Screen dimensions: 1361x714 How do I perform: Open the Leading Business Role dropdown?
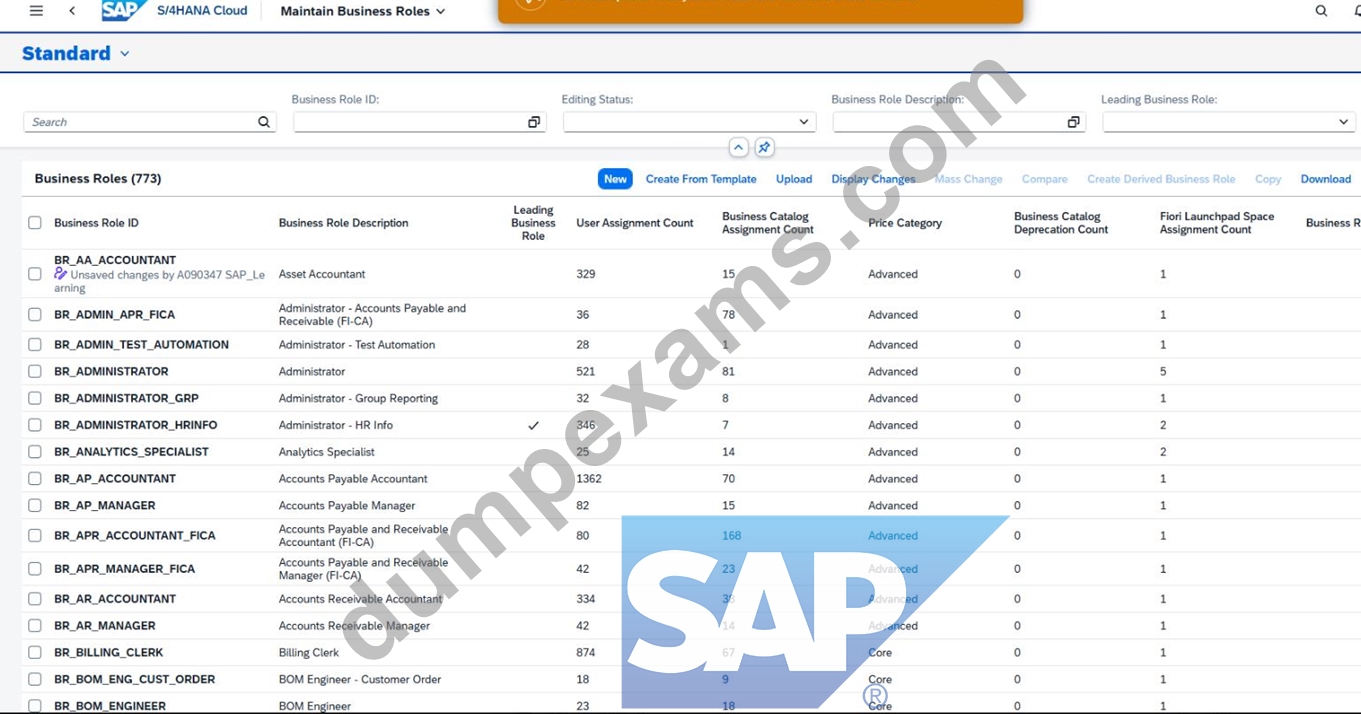coord(1343,122)
